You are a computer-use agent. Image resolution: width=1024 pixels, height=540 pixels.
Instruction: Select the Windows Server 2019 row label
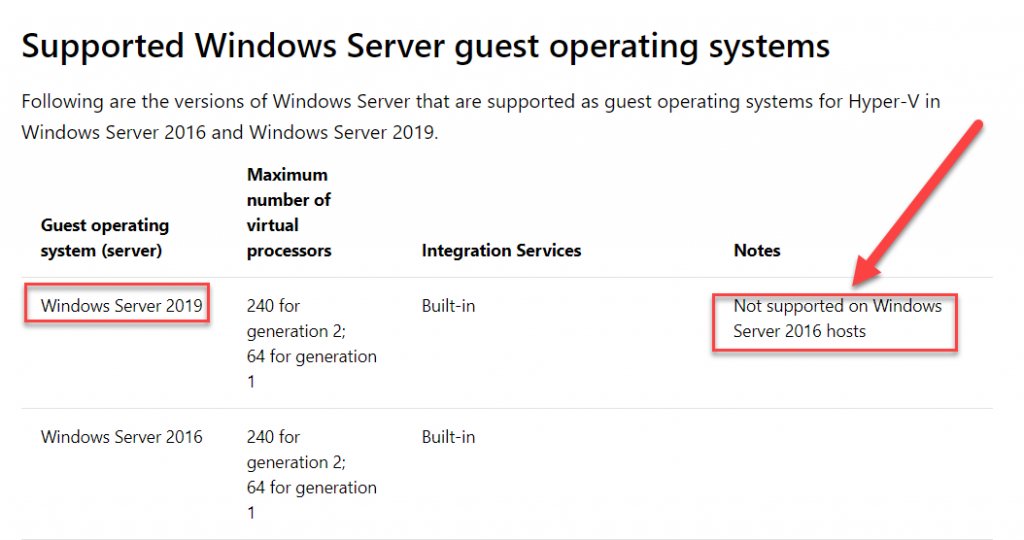click(x=121, y=306)
